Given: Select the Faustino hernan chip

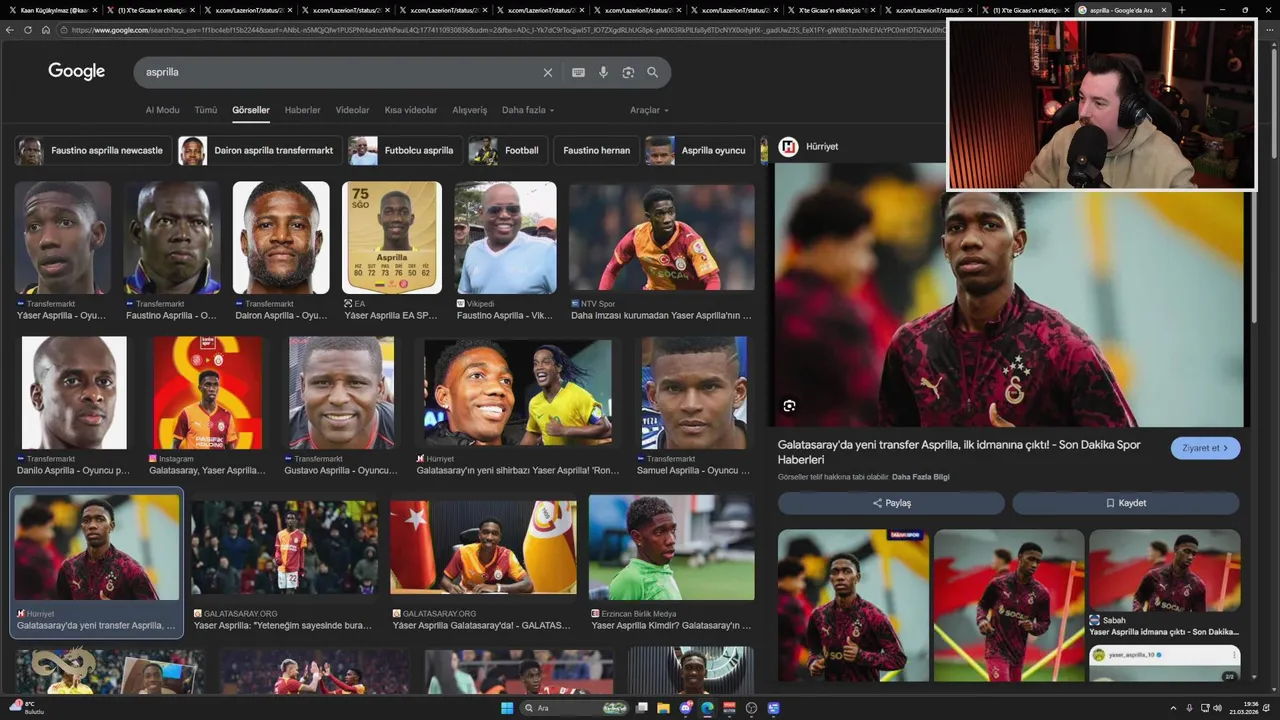Looking at the screenshot, I should 596,151.
